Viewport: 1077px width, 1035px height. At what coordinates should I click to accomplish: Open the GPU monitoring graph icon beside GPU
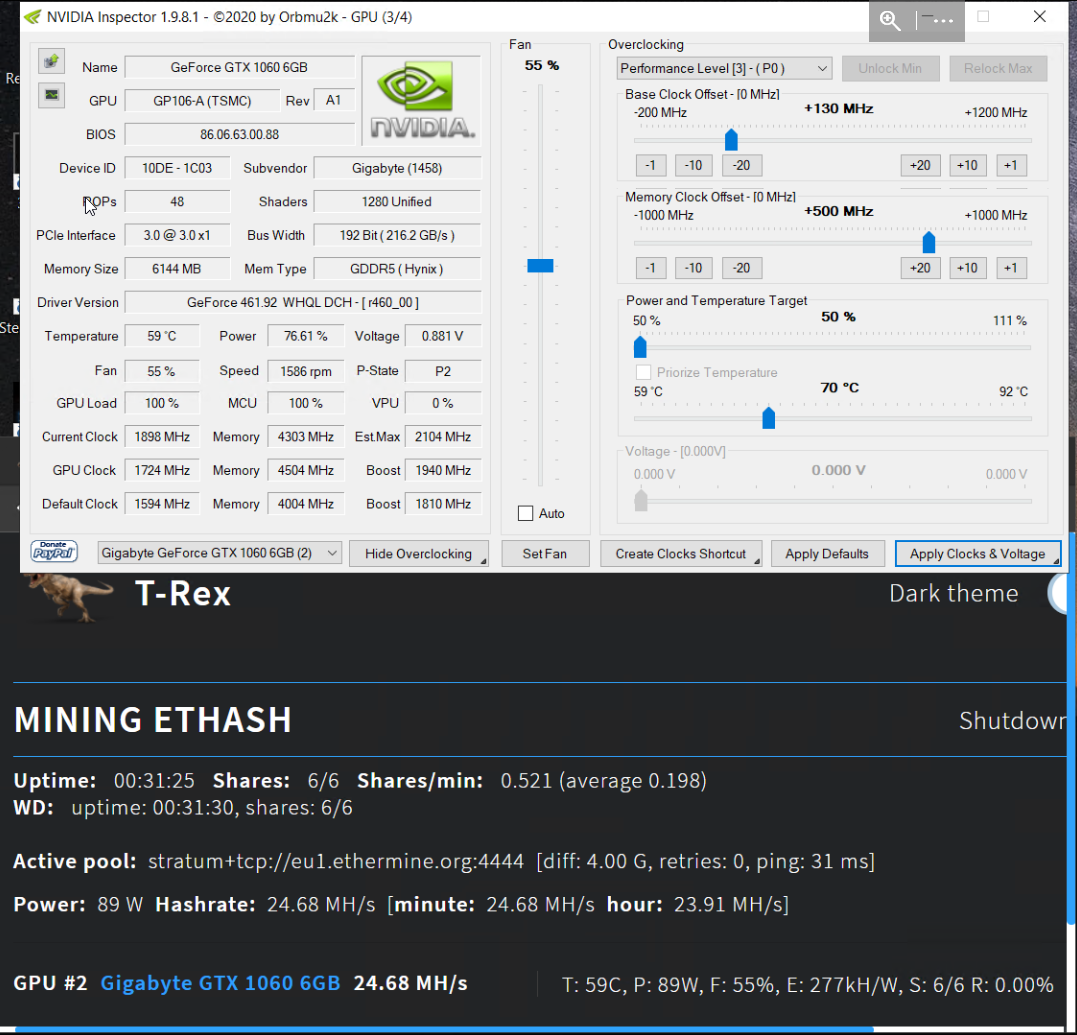coord(51,96)
